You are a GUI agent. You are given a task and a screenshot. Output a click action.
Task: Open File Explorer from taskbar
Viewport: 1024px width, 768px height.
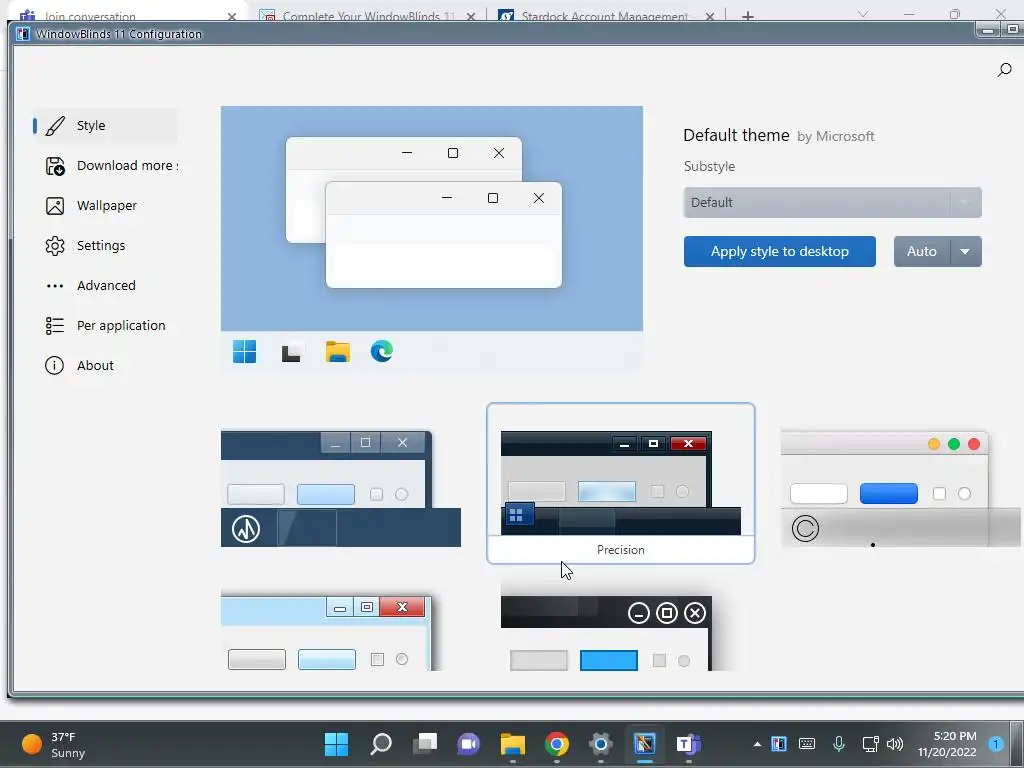(x=513, y=744)
